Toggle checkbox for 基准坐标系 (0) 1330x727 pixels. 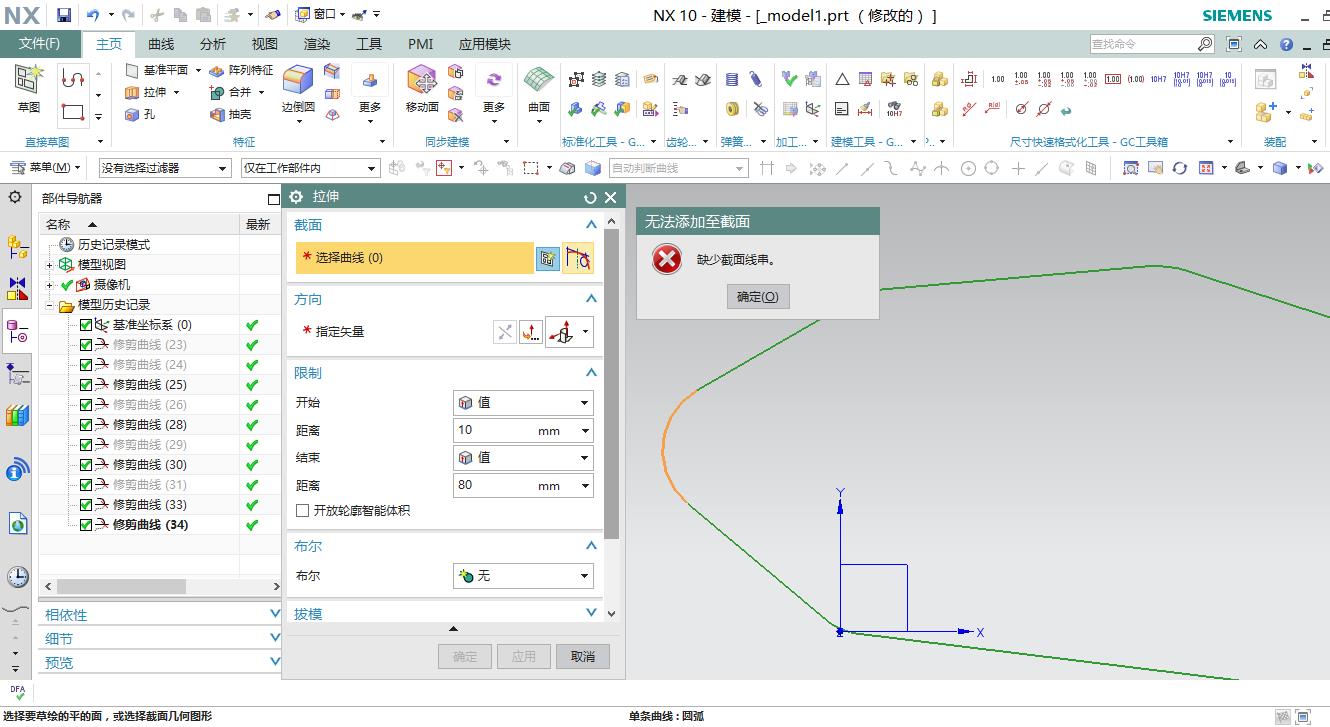point(86,325)
